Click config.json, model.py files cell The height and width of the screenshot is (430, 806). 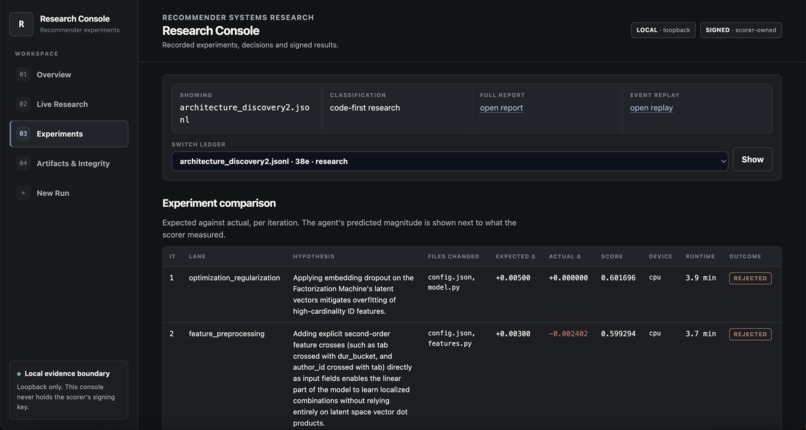(451, 283)
